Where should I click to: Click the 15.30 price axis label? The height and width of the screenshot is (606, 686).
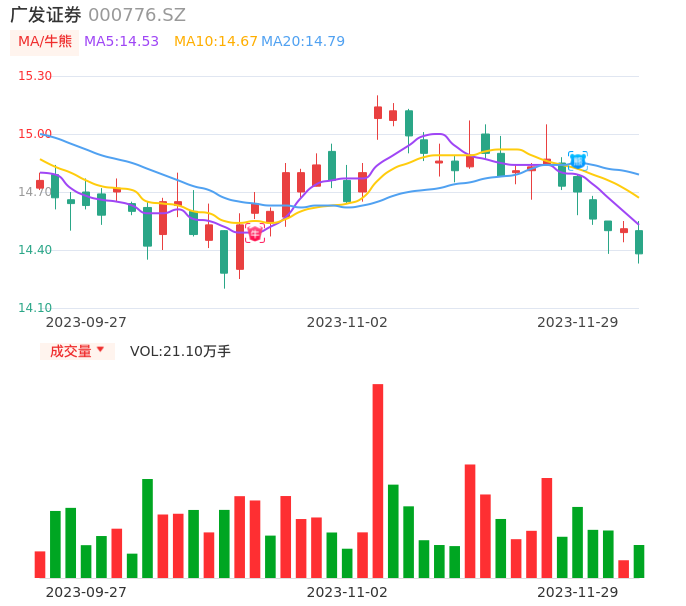pos(35,76)
